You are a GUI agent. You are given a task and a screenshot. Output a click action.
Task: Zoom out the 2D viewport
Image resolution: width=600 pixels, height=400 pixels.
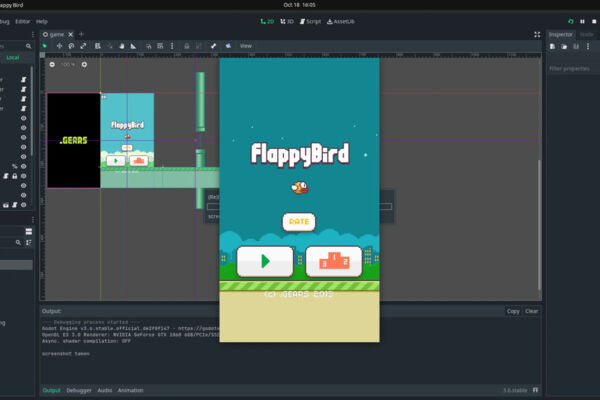[52, 65]
